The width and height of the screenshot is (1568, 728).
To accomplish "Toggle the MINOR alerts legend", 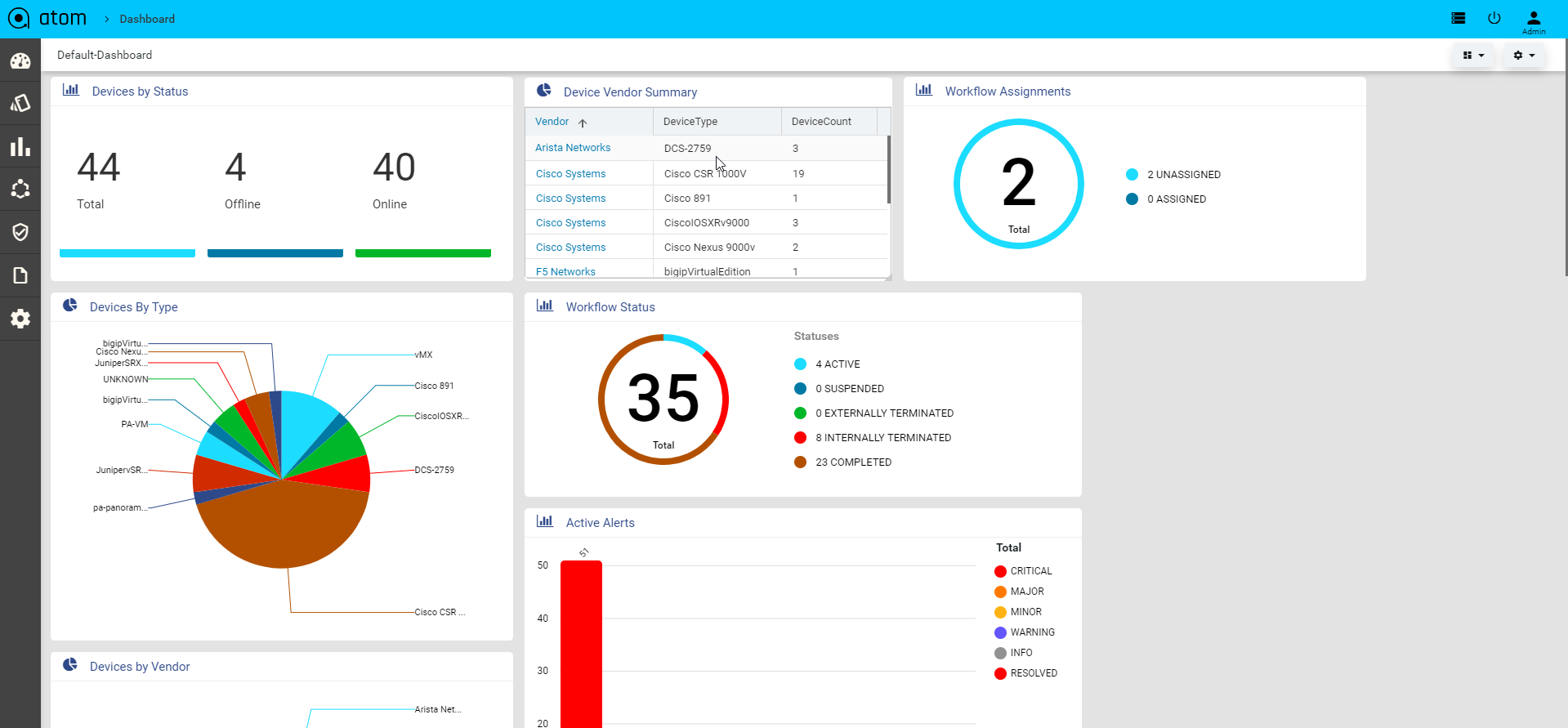I will coord(1018,612).
